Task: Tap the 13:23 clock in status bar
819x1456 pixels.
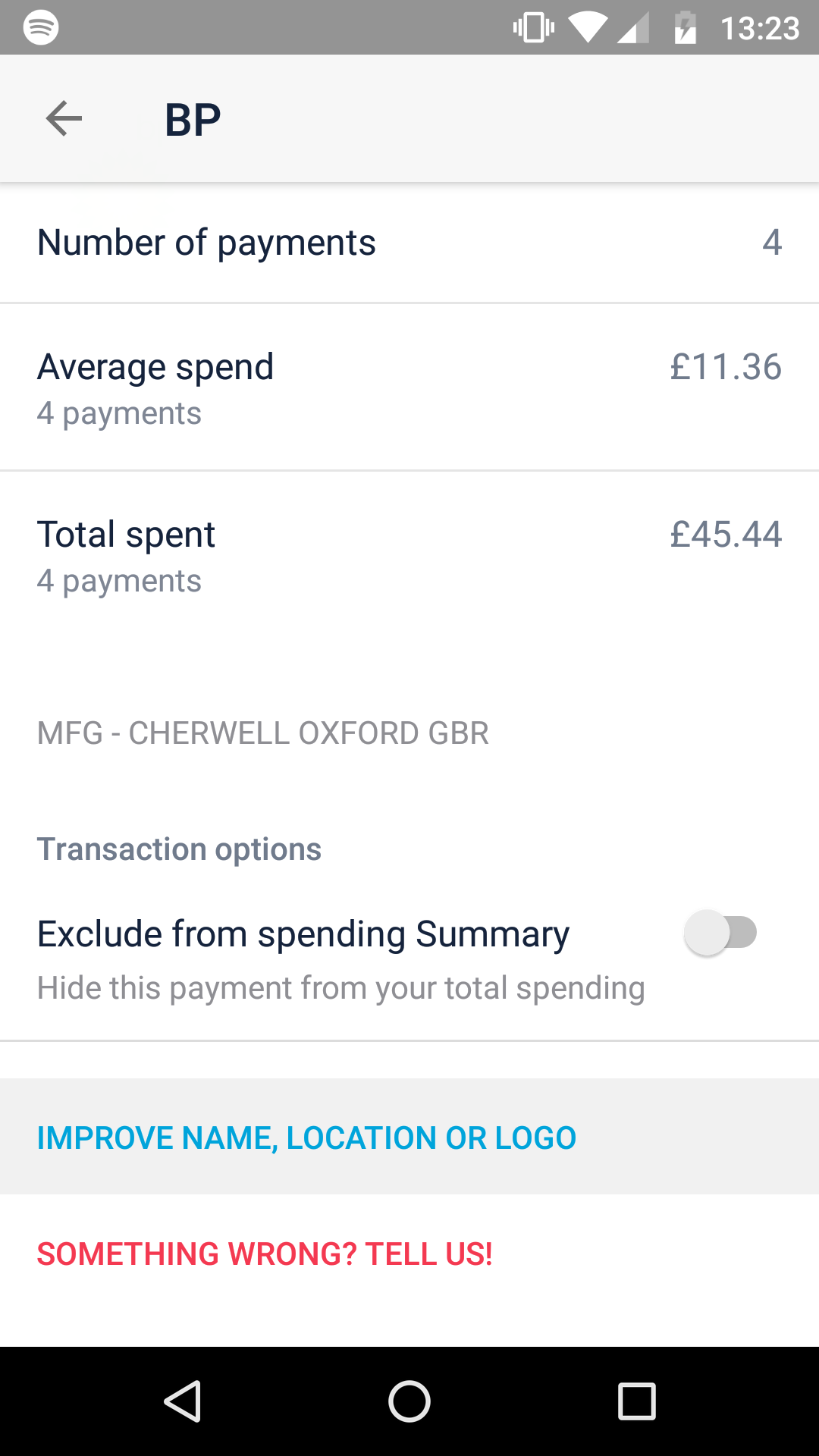Action: point(759,29)
